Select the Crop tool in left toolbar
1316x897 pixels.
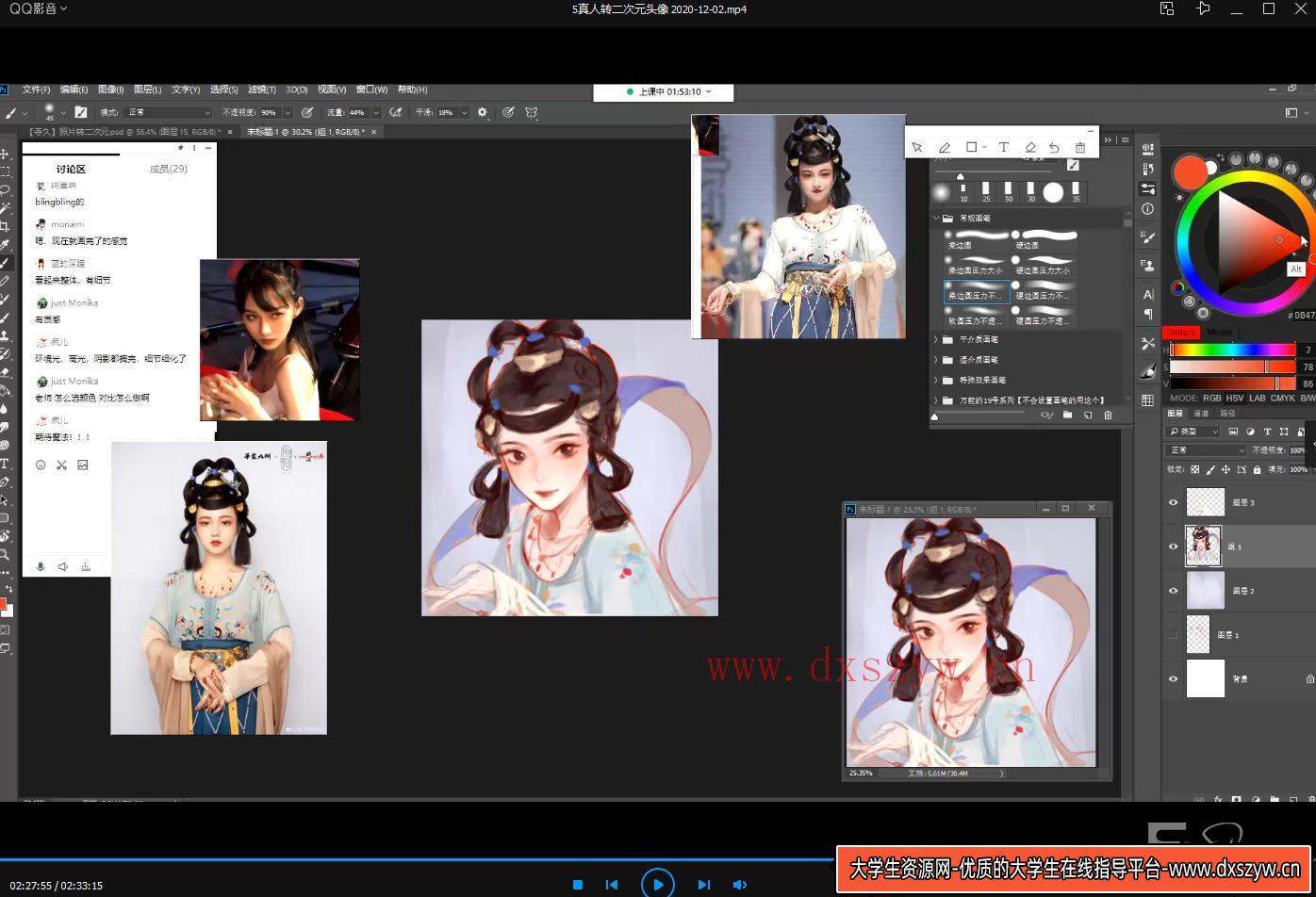[x=5, y=226]
